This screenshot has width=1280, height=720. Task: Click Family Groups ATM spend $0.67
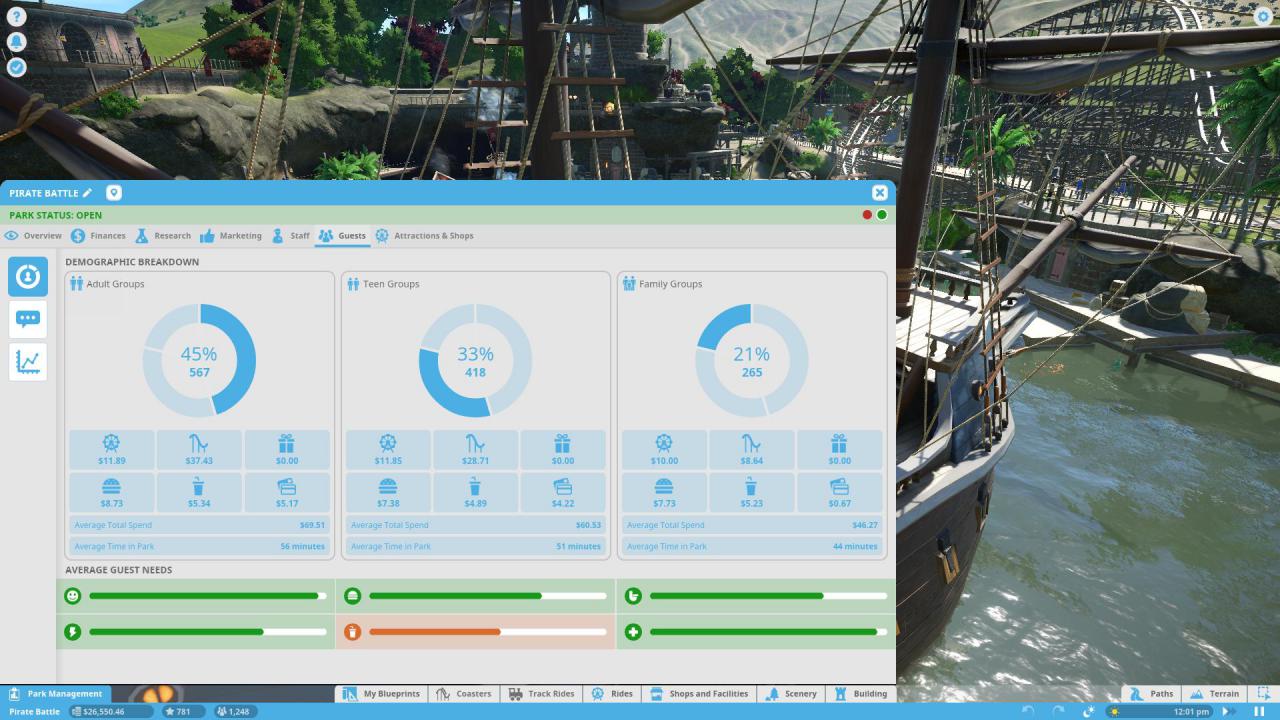click(839, 492)
